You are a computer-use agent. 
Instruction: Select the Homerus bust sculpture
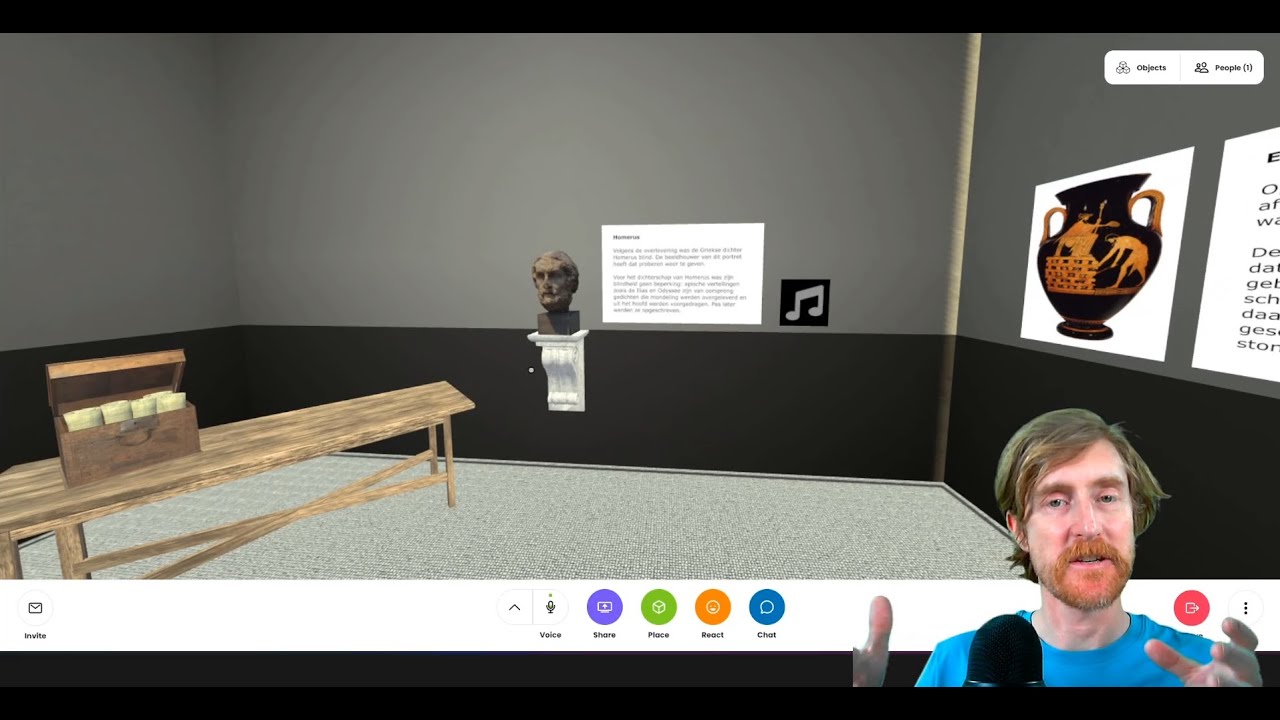[x=556, y=292]
